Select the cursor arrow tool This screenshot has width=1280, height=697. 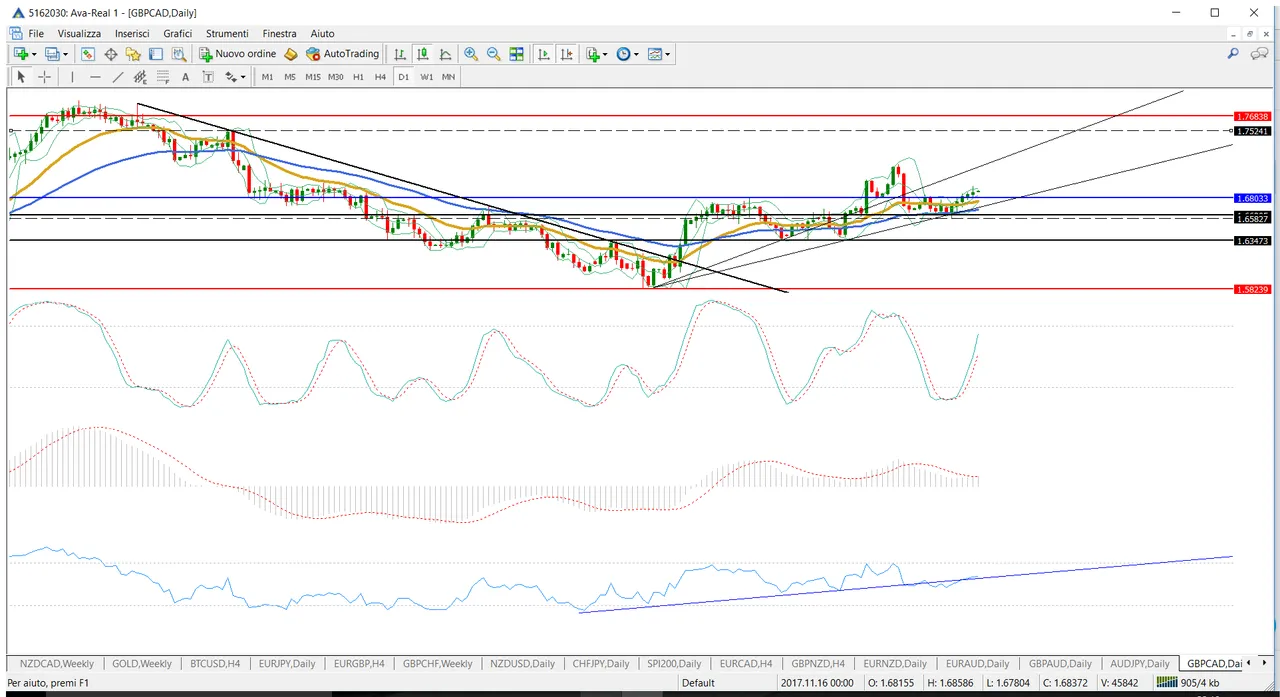point(21,77)
